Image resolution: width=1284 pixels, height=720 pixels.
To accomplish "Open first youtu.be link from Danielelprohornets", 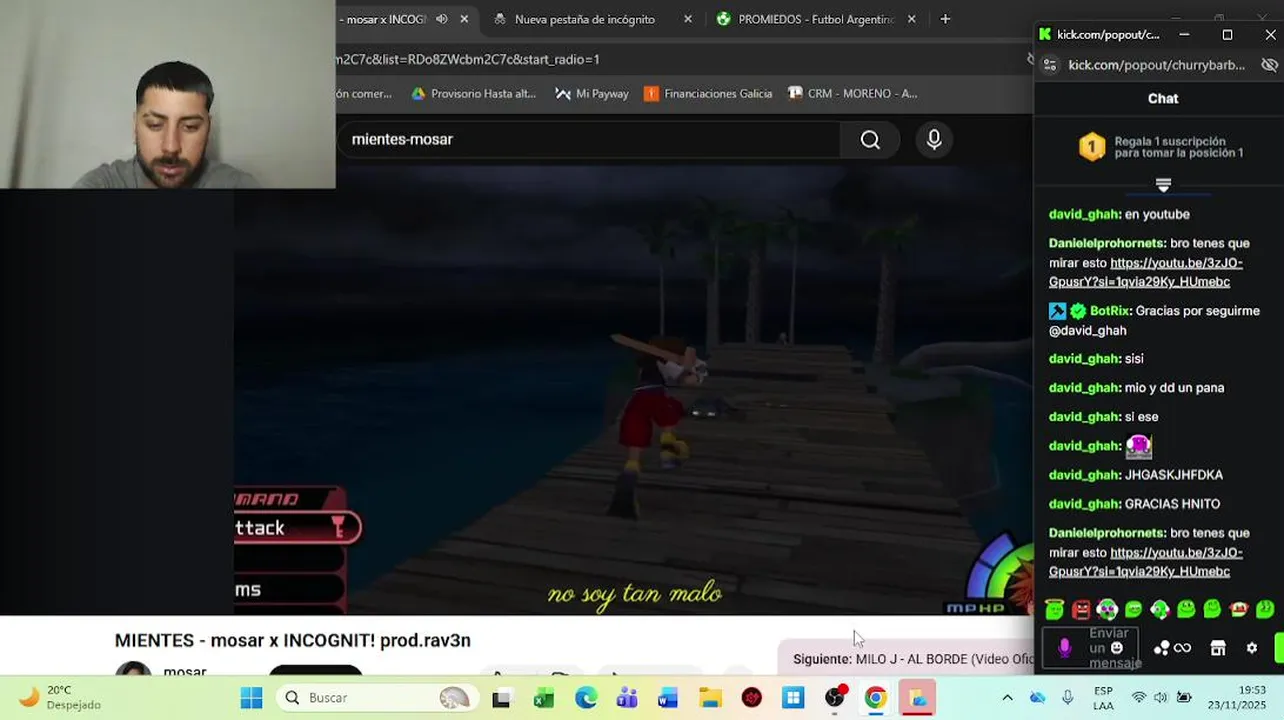I will 1146,272.
